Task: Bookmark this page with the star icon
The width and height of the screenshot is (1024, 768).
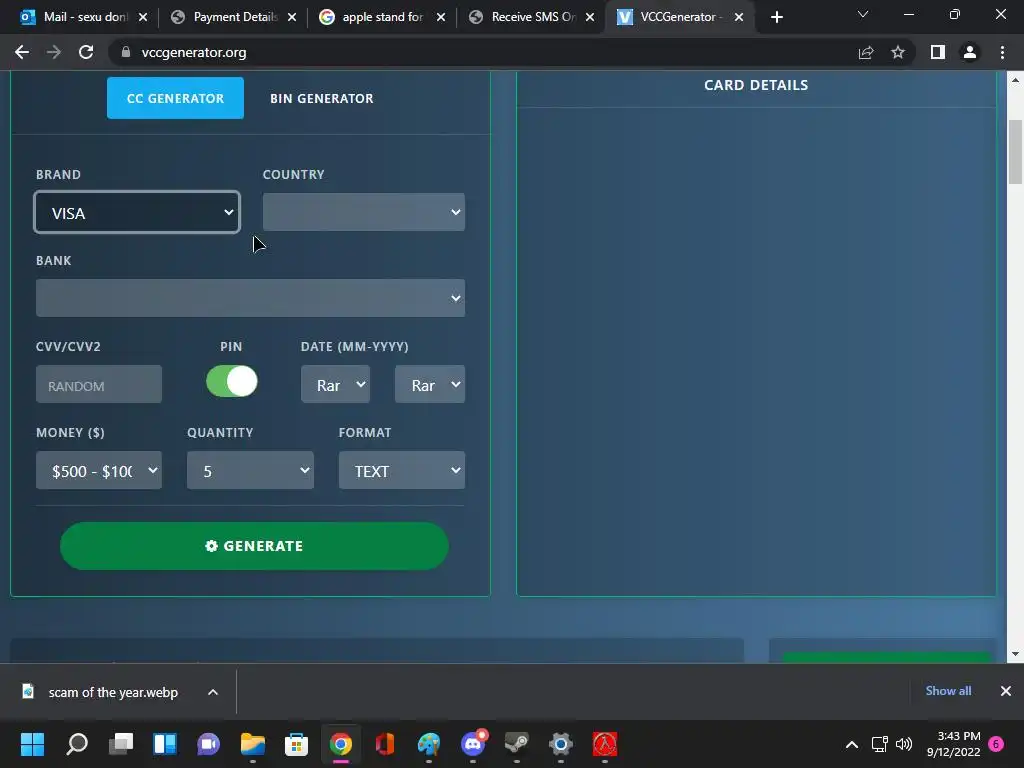Action: 898,52
